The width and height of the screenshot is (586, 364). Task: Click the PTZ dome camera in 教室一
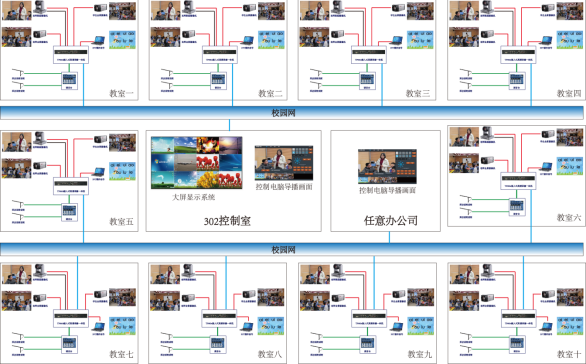pos(40,7)
